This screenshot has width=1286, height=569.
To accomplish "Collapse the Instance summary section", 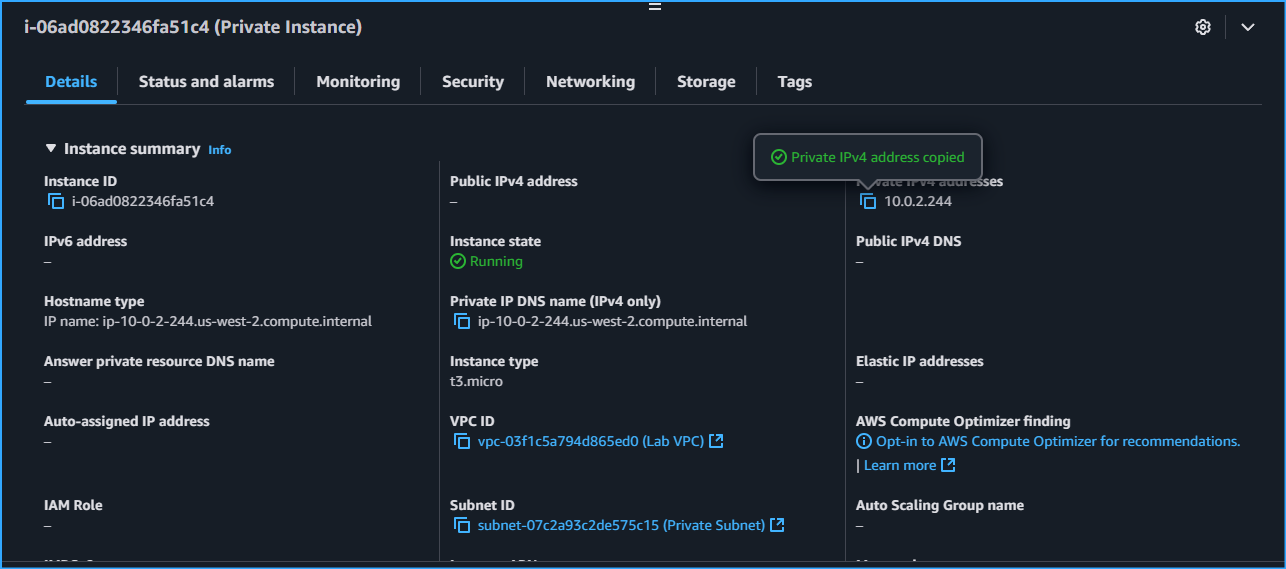I will point(51,148).
